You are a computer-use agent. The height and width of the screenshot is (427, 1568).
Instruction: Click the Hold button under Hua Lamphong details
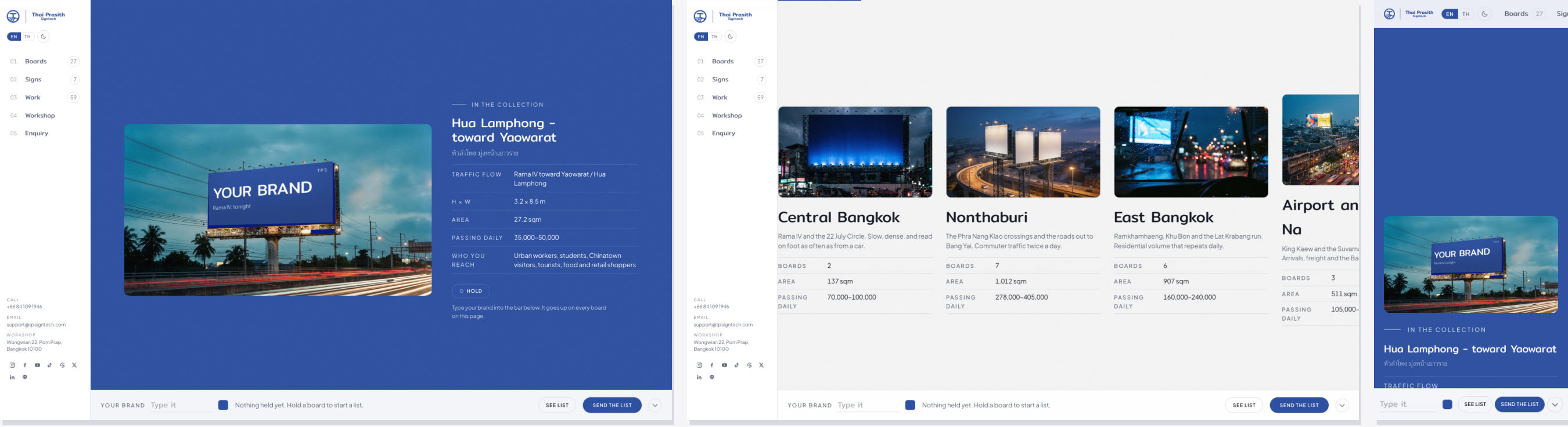click(470, 291)
